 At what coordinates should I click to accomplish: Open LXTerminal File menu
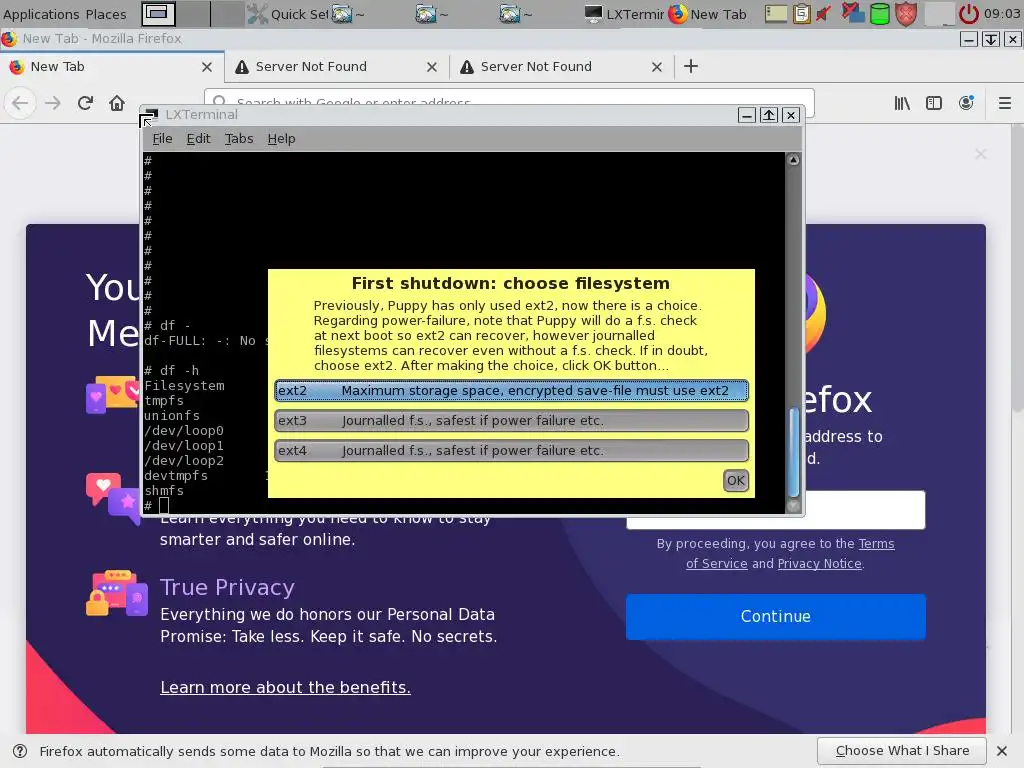(x=162, y=138)
